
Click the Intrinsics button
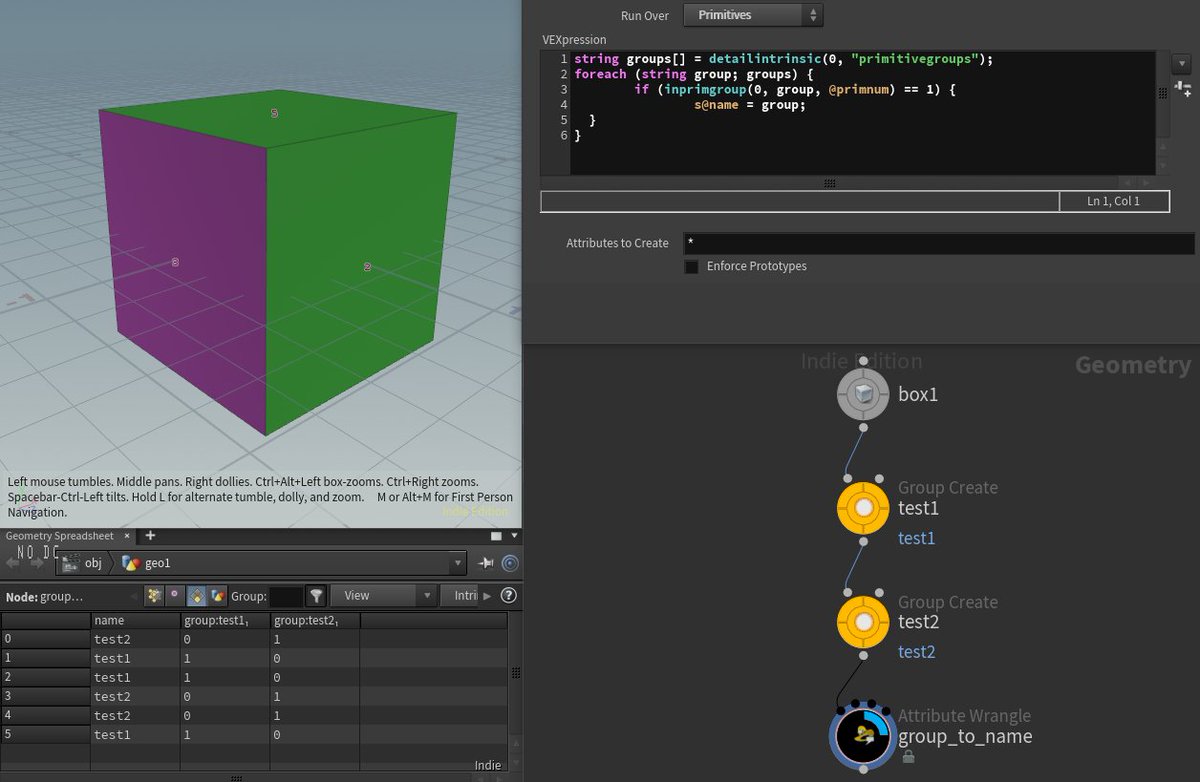click(x=460, y=595)
